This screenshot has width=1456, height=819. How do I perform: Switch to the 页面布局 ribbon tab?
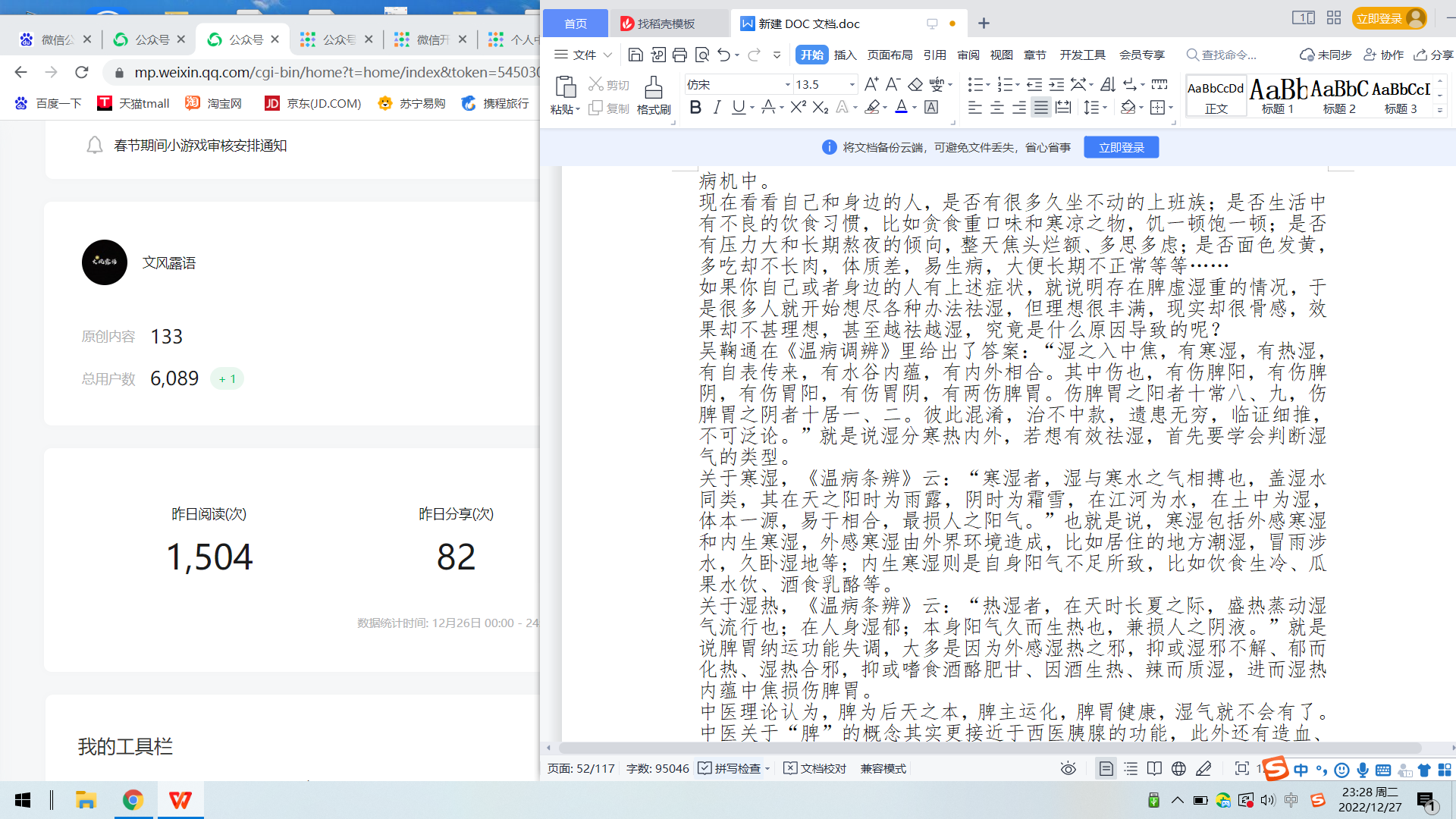point(890,55)
